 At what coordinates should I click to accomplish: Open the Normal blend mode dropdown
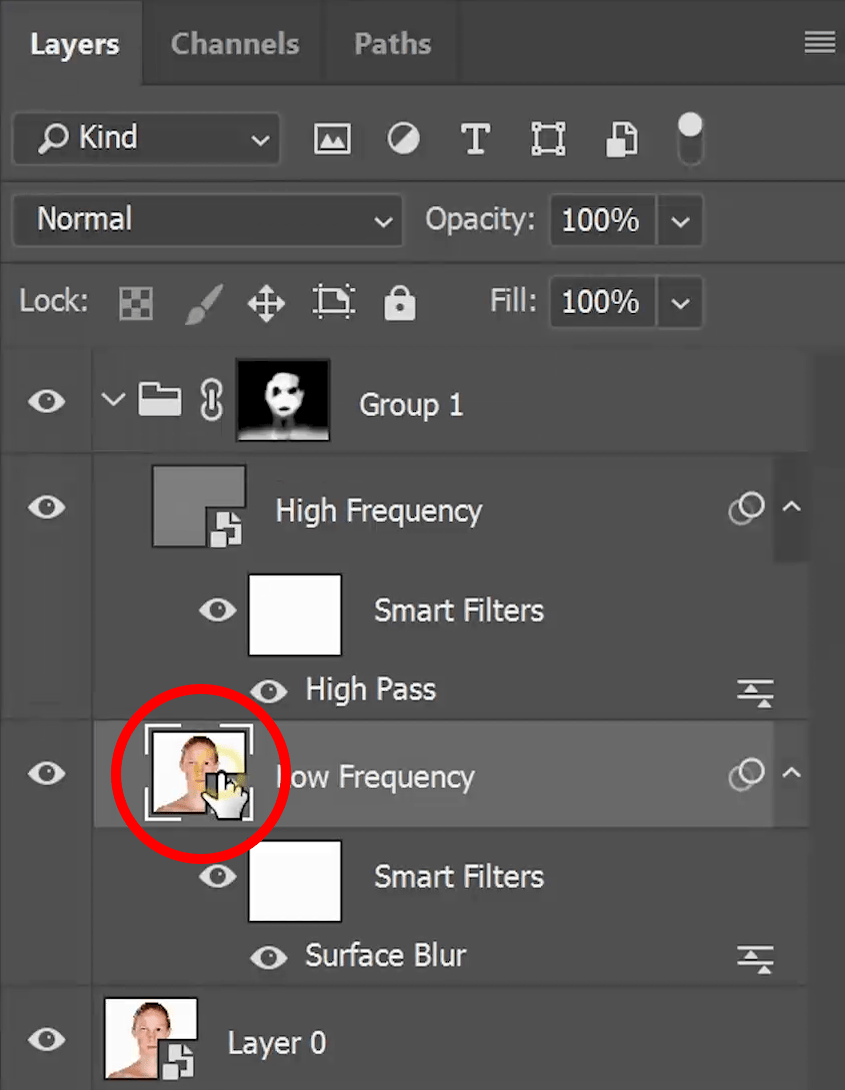pyautogui.click(x=207, y=220)
